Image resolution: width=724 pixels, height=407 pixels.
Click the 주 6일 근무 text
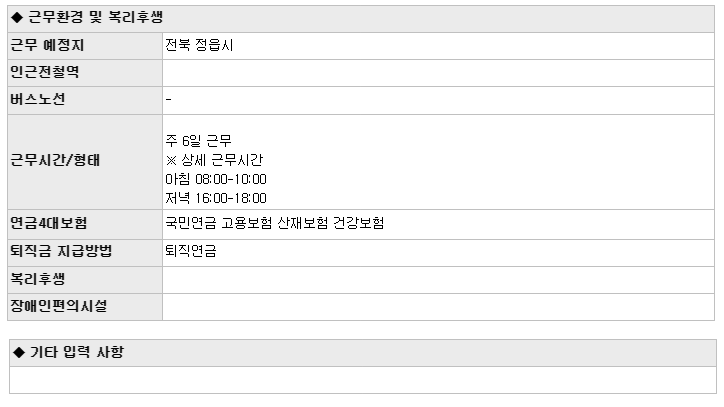coord(199,141)
